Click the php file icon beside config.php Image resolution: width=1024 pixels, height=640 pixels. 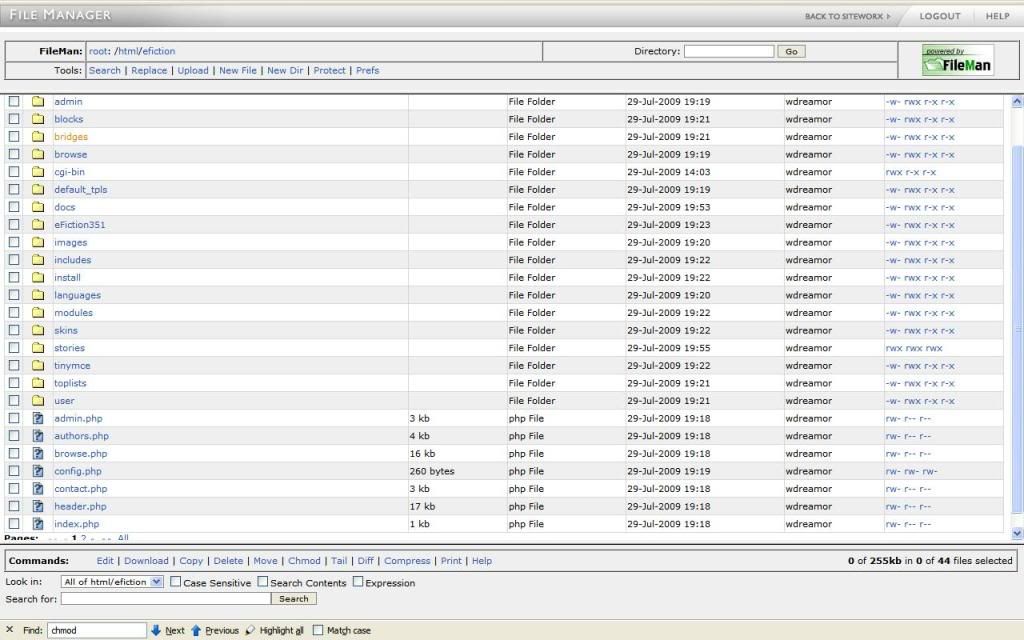tap(38, 471)
